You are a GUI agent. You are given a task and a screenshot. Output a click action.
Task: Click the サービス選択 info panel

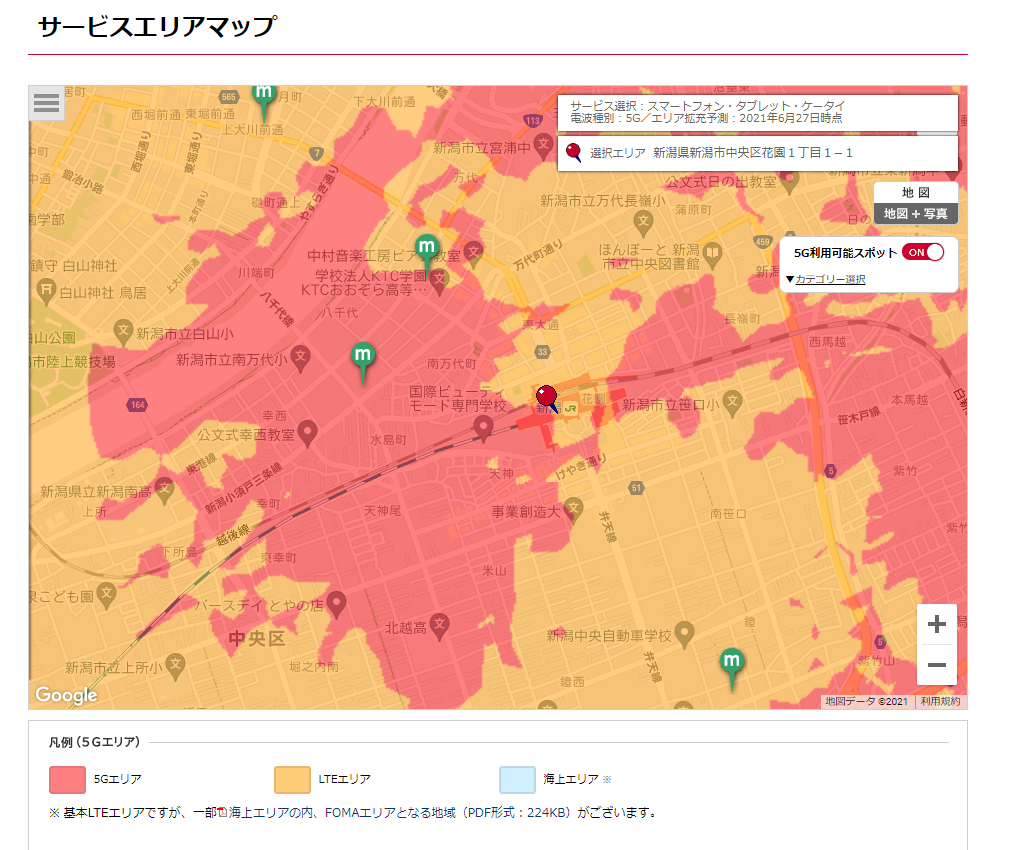[x=758, y=113]
